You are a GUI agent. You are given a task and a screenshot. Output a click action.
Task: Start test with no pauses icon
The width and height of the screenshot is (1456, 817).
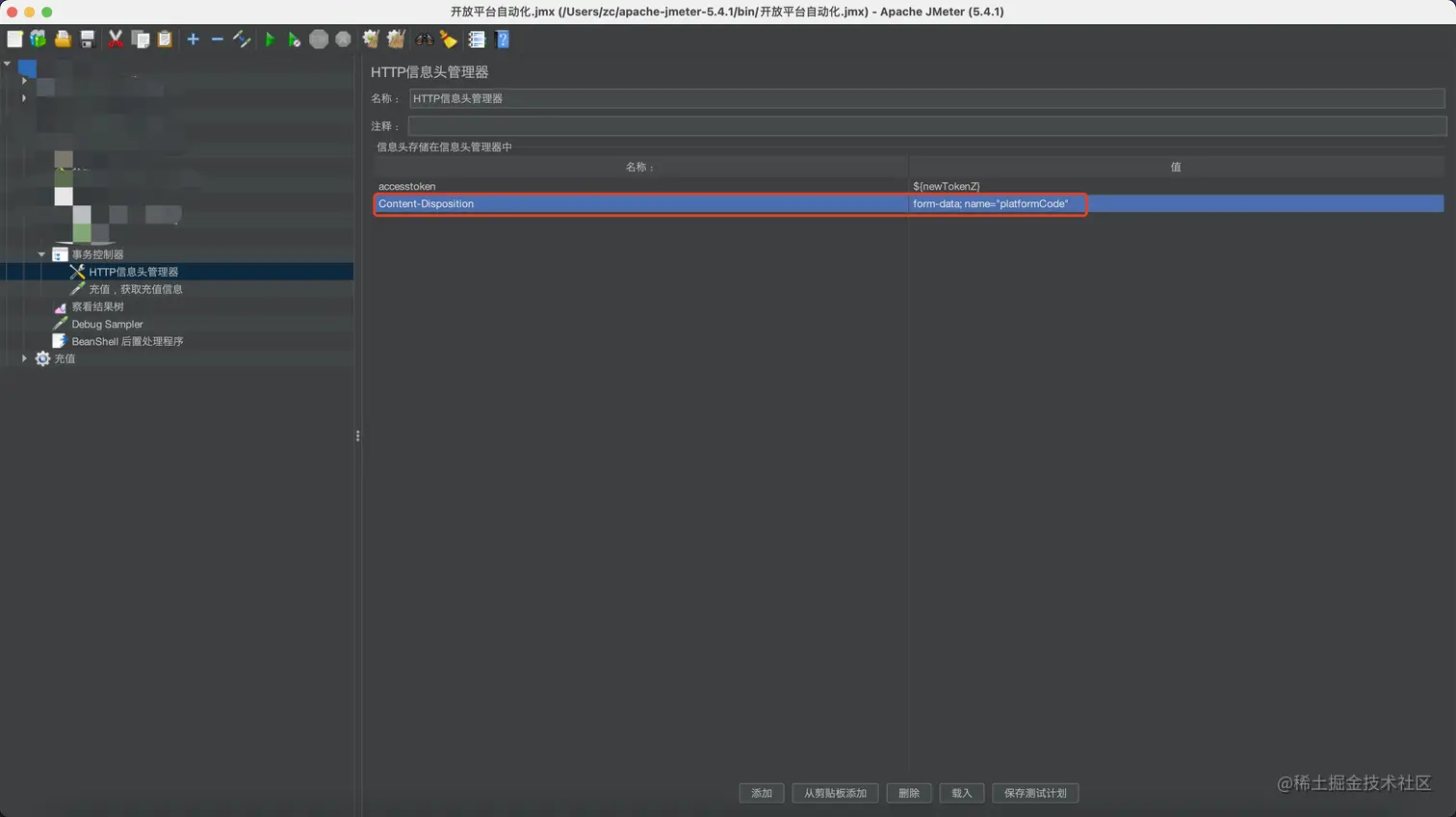tap(294, 40)
